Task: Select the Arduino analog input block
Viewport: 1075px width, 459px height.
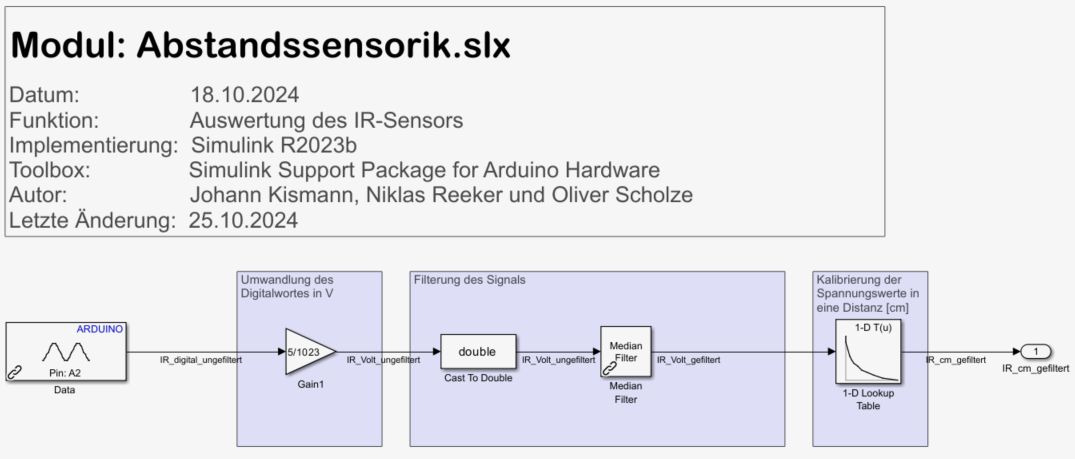Action: tap(66, 351)
